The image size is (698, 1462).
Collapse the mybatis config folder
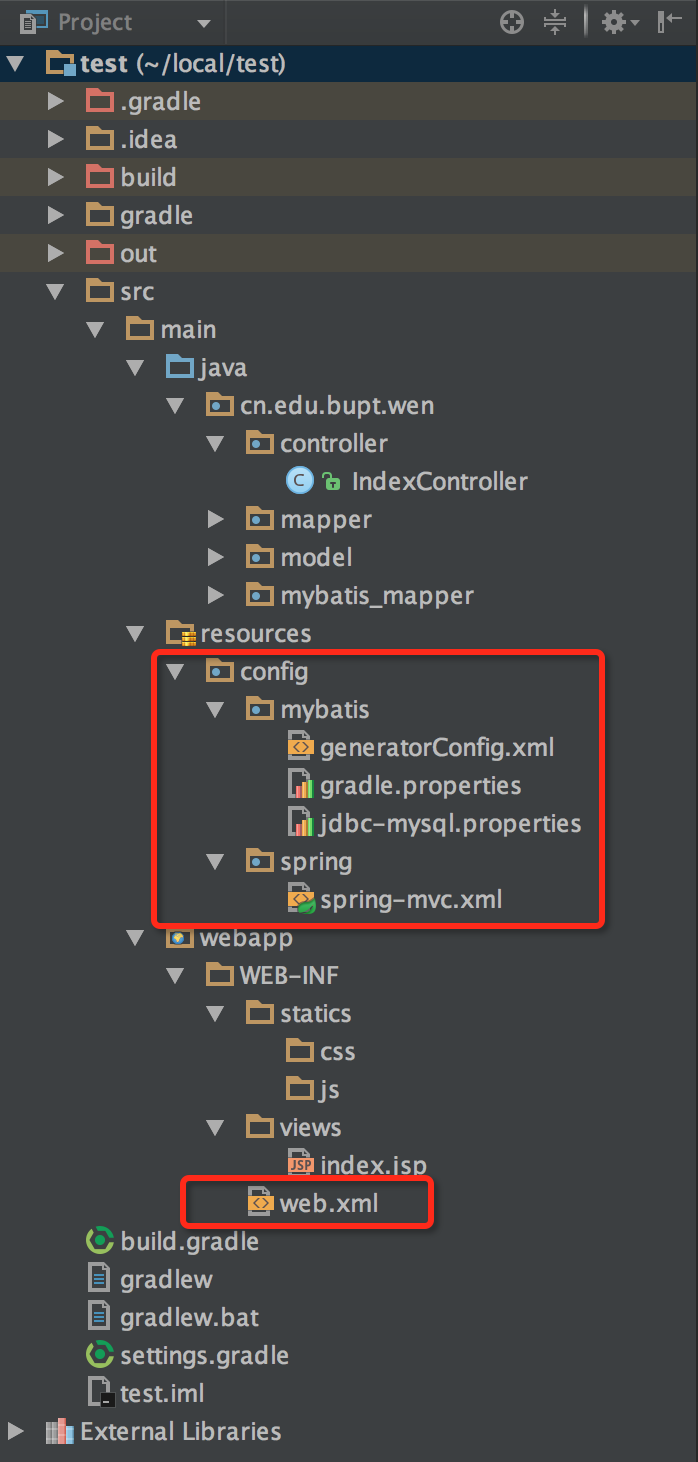(x=215, y=709)
